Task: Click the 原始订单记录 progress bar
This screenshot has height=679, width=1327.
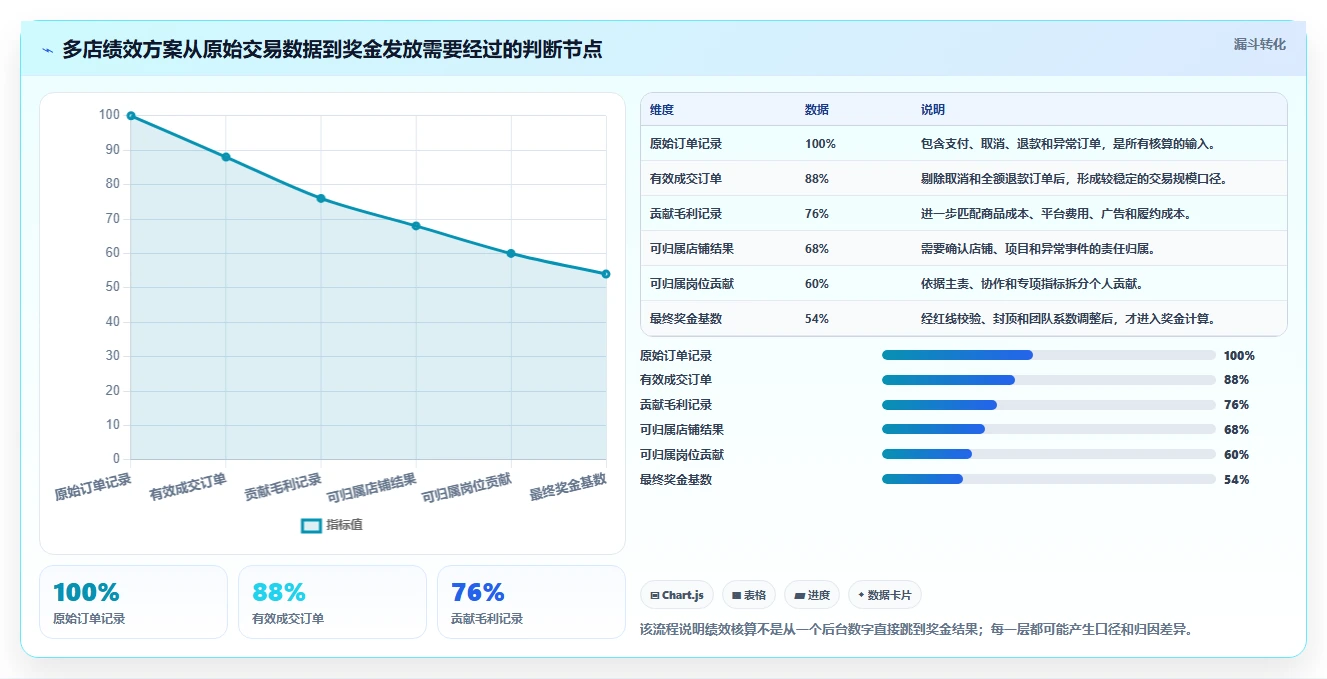Action: [1049, 355]
